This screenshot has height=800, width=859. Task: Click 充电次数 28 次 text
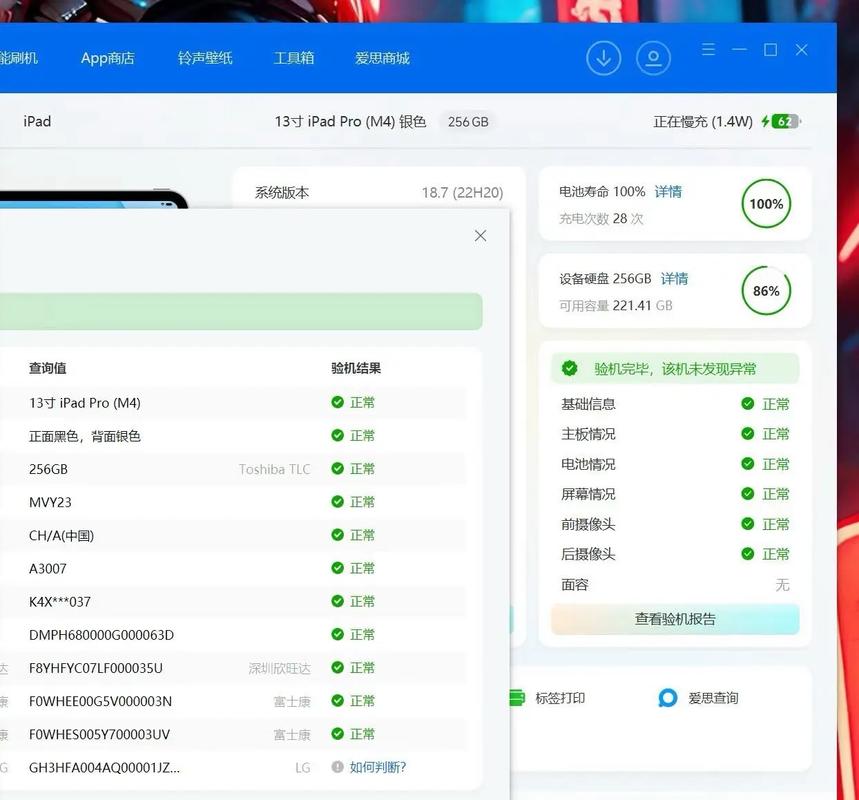[x=601, y=219]
